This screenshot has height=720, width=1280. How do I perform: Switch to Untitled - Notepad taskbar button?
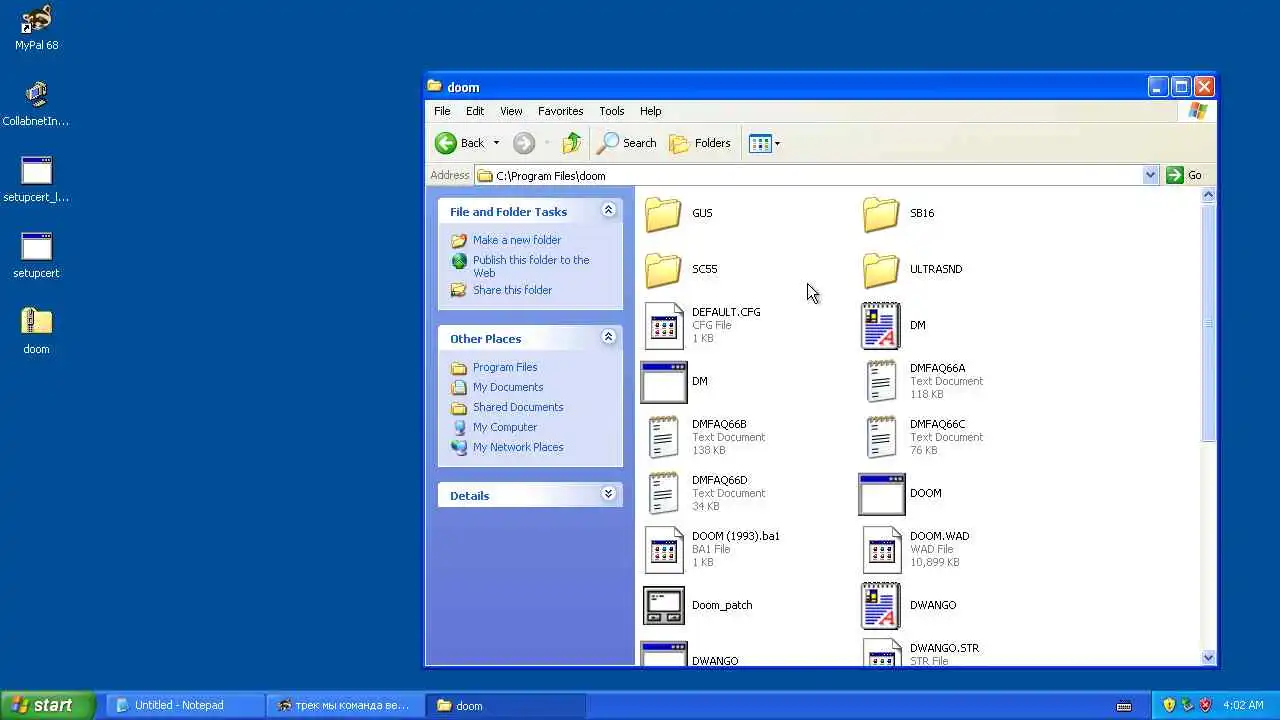[x=185, y=705]
